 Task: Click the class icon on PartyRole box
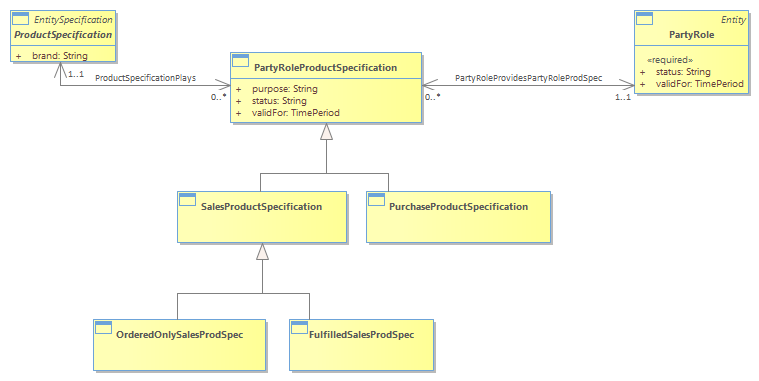[644, 19]
